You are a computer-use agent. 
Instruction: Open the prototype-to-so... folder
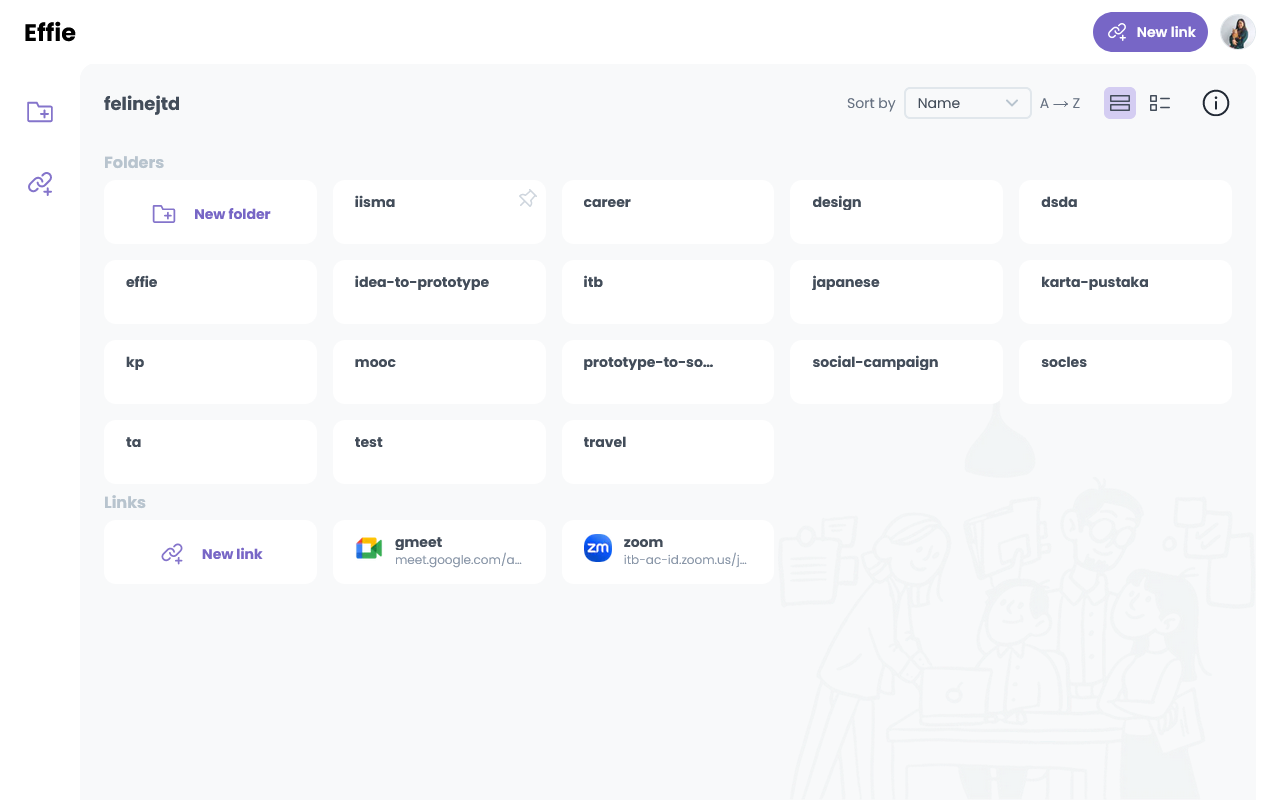[668, 372]
